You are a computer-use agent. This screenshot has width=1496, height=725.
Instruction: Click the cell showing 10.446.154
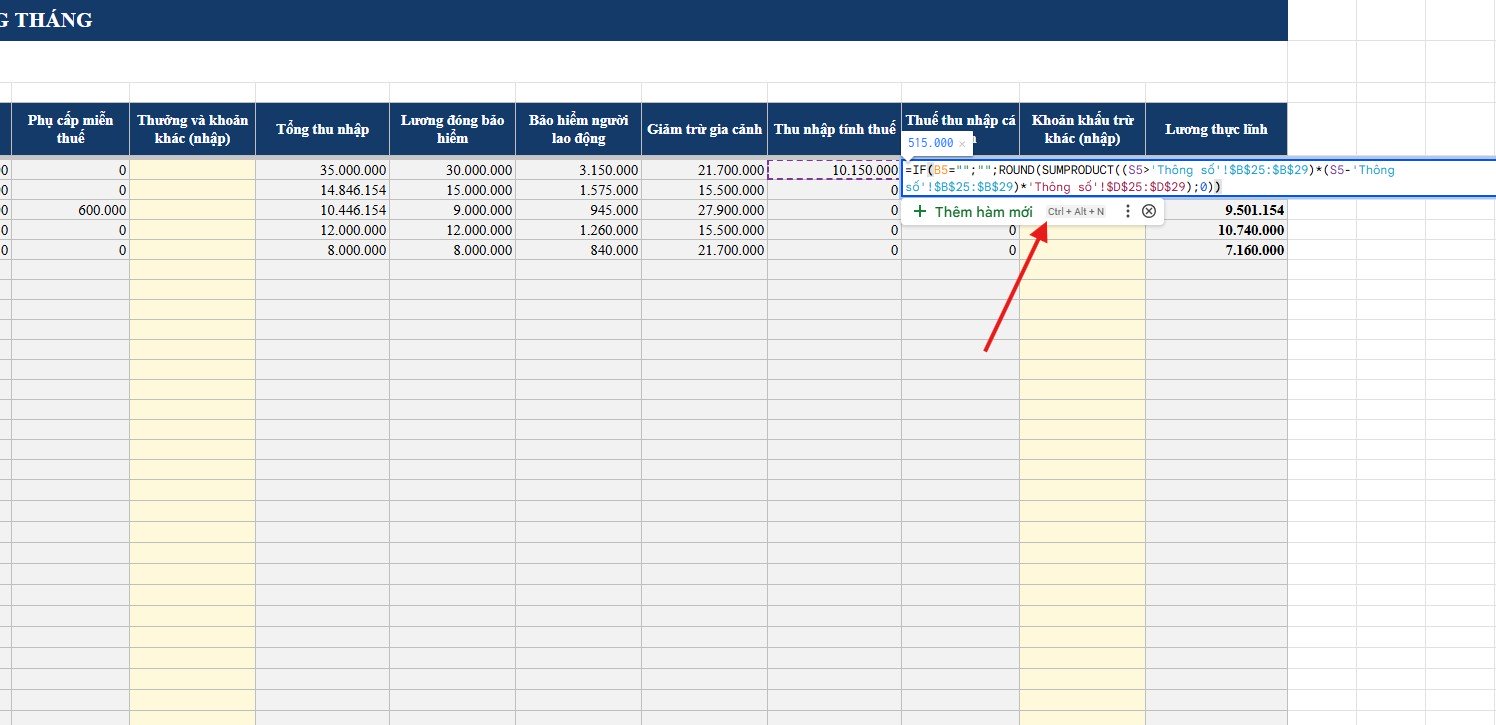pos(323,210)
